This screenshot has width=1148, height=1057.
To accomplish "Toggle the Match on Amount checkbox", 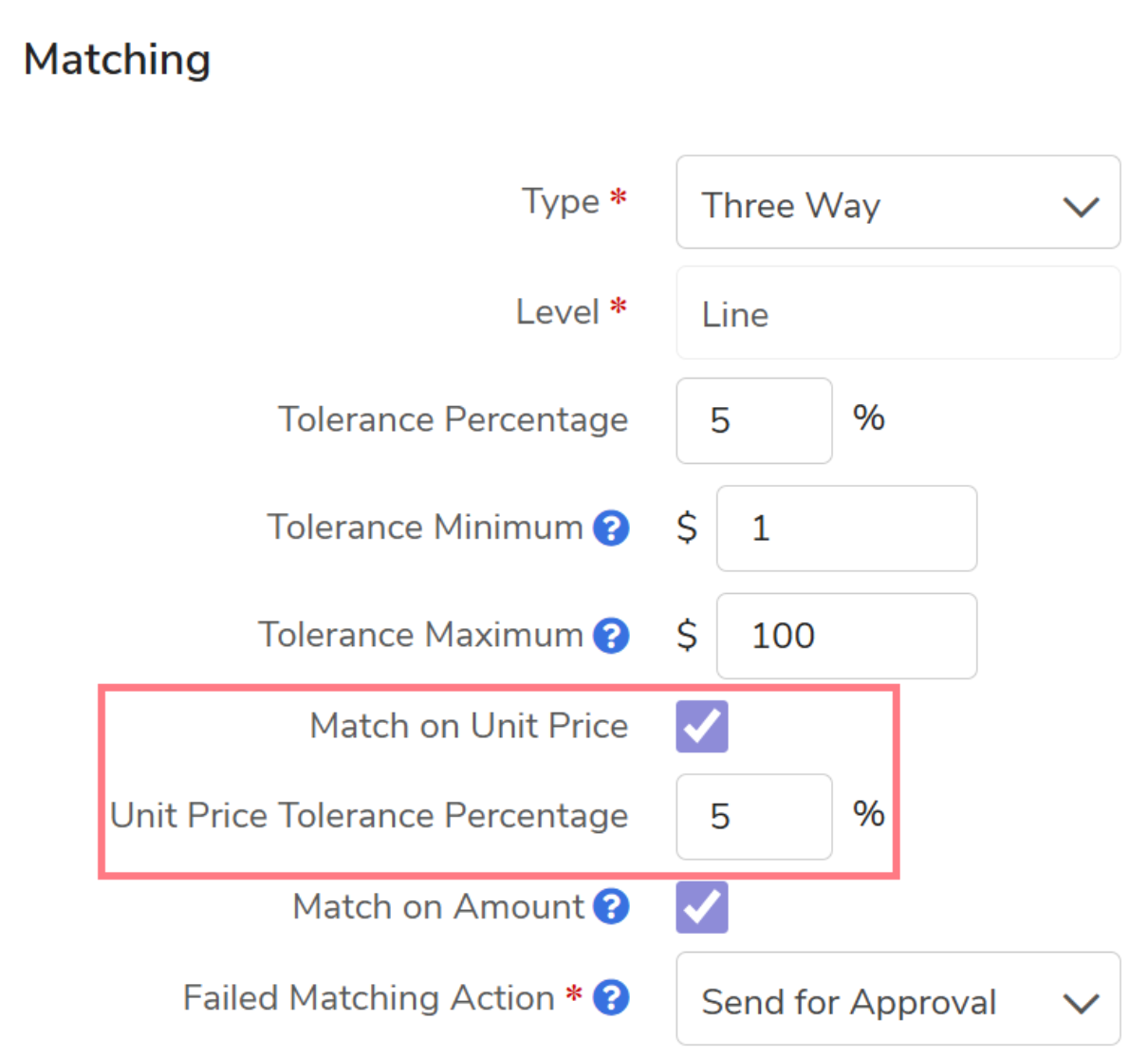I will pyautogui.click(x=702, y=907).
